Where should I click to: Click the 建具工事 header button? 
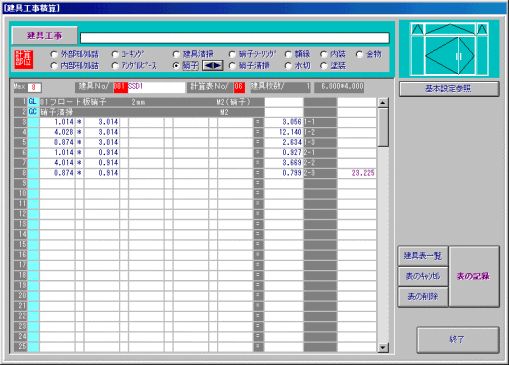tap(44, 35)
